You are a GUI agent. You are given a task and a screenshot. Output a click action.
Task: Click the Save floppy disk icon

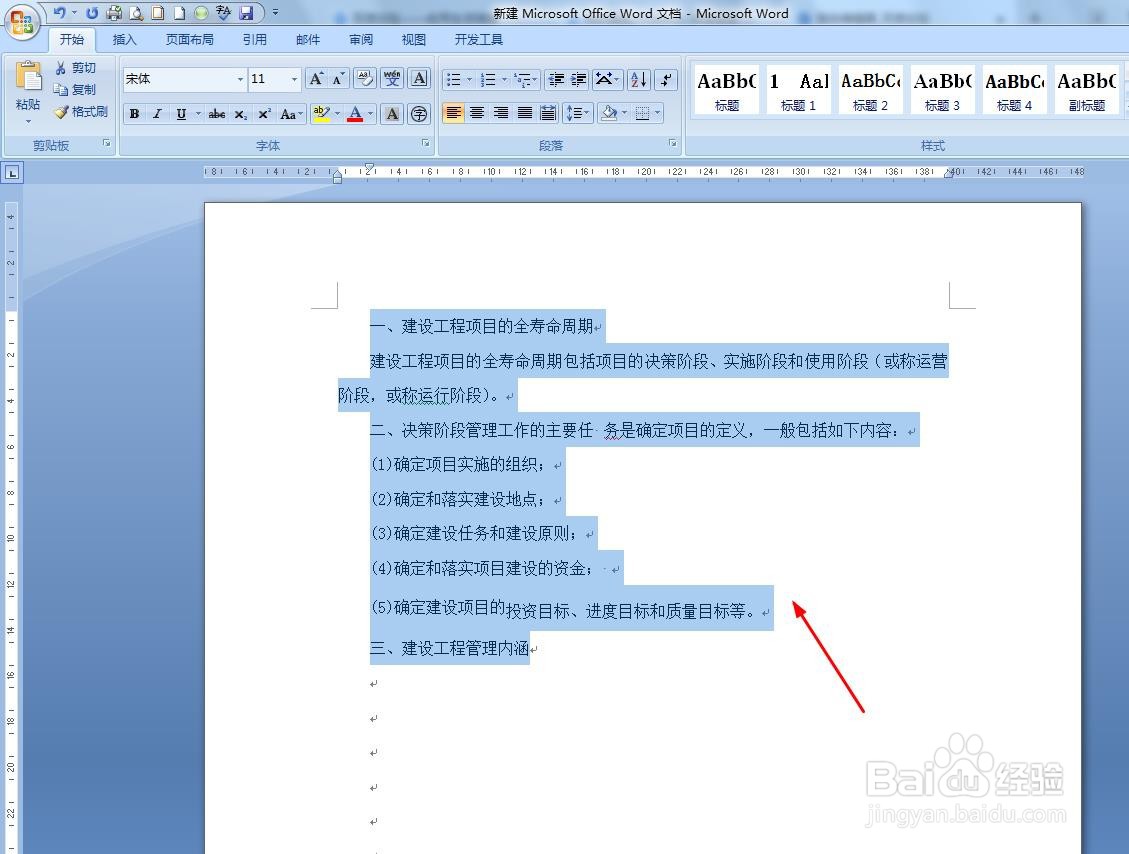(246, 12)
